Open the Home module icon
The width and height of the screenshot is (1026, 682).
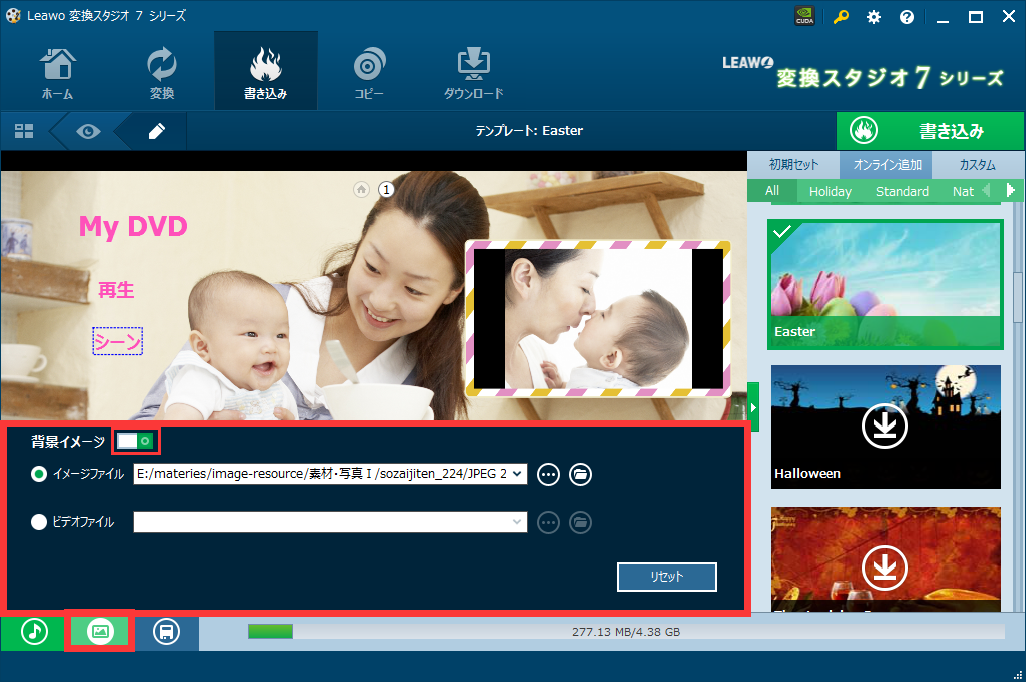[x=57, y=71]
